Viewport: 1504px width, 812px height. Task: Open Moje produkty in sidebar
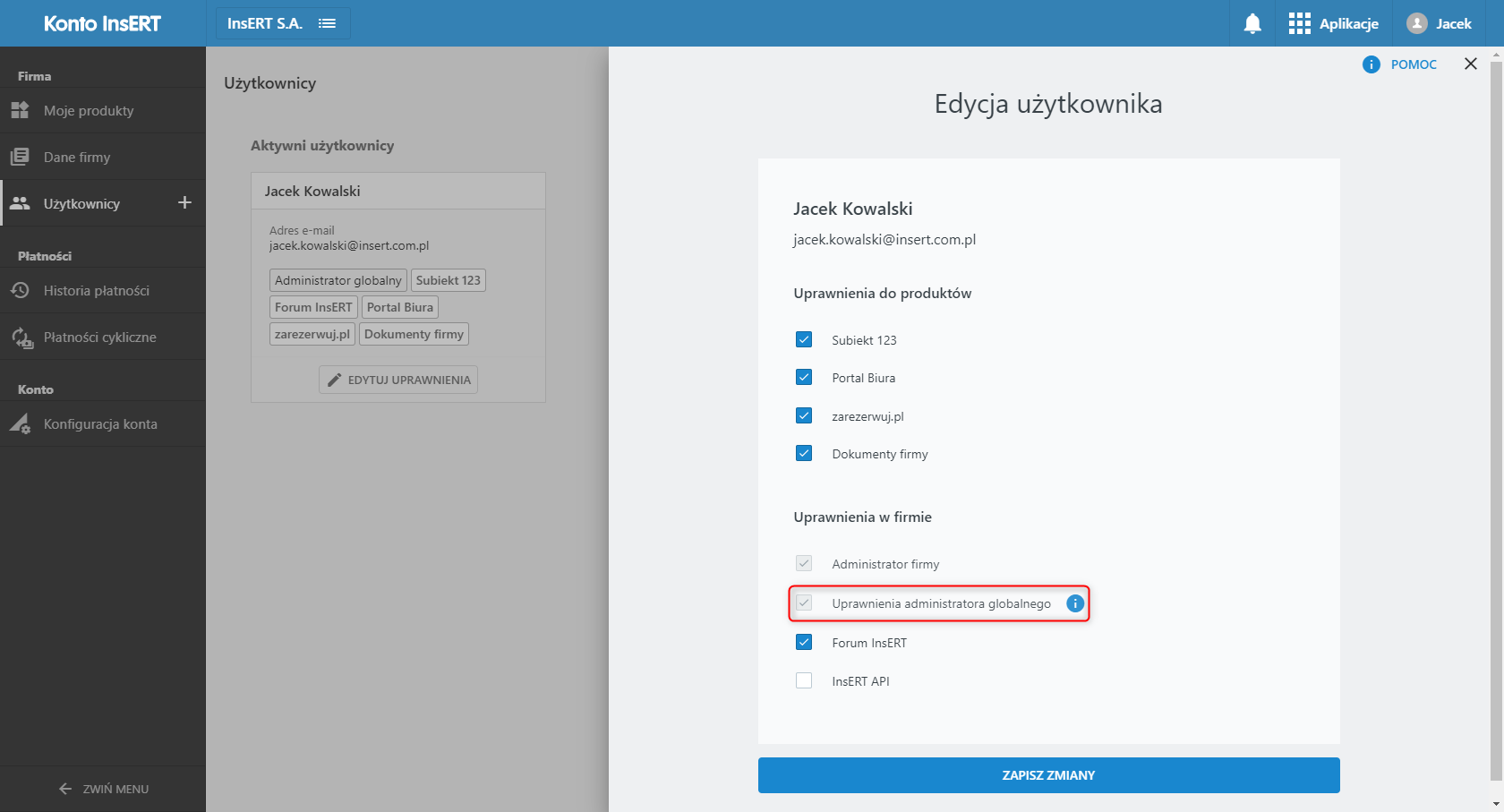tap(89, 111)
